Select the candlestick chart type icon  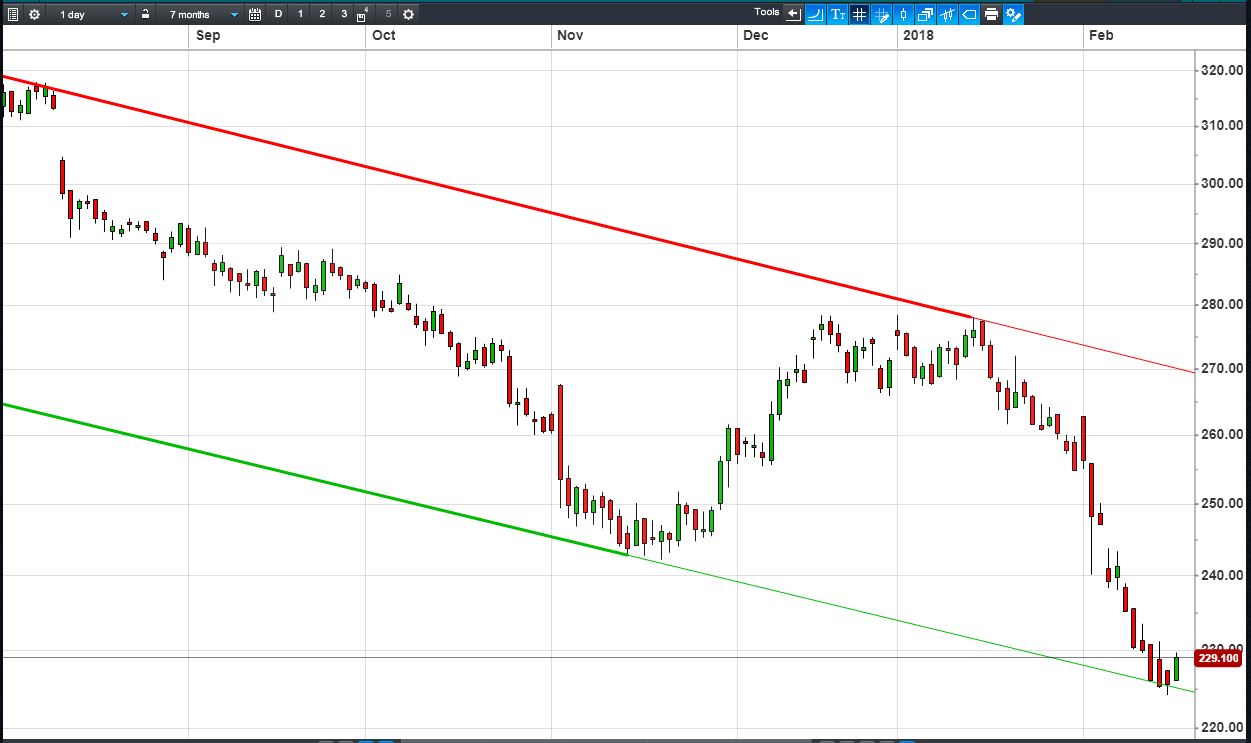click(903, 14)
